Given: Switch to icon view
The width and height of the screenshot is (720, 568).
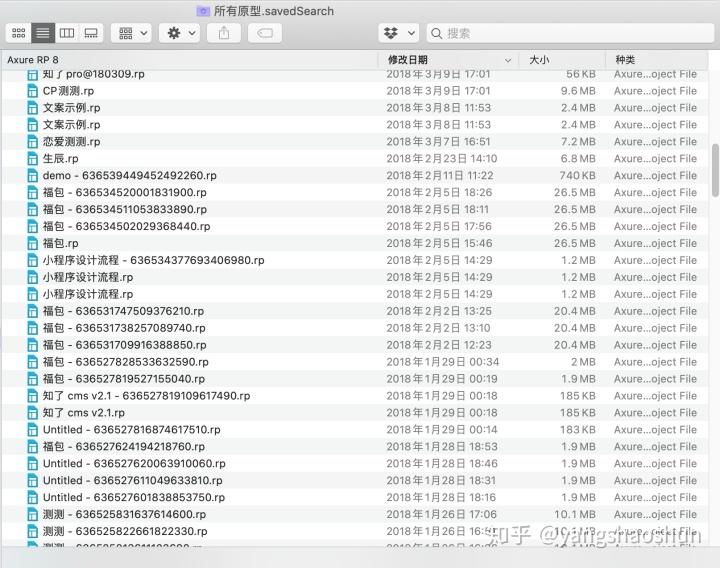Looking at the screenshot, I should pos(19,33).
